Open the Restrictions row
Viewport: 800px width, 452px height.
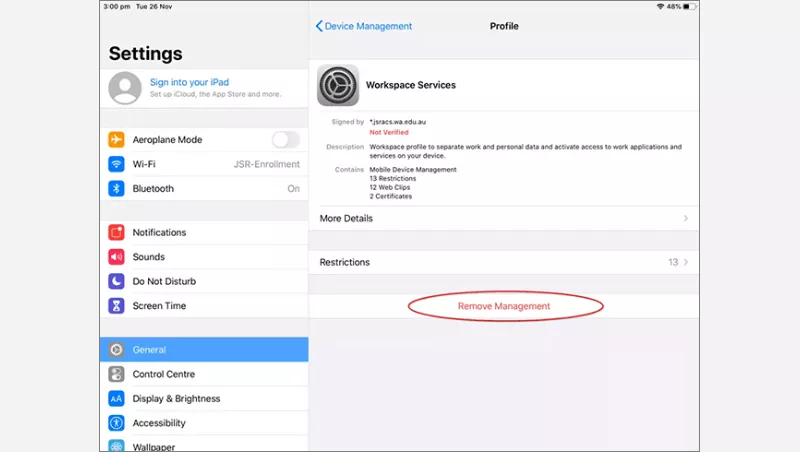[504, 262]
